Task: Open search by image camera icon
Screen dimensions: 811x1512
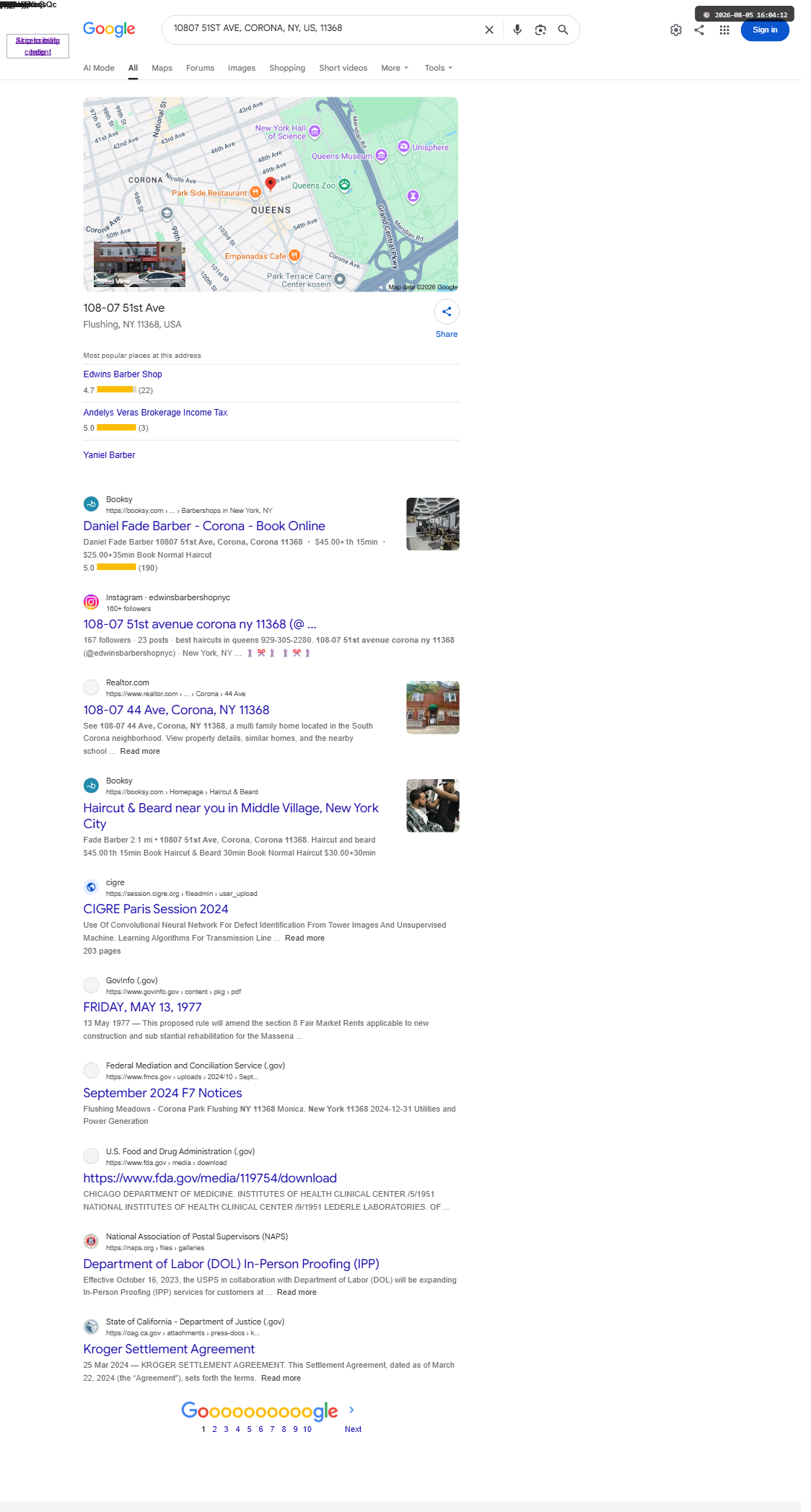Action: coord(540,30)
